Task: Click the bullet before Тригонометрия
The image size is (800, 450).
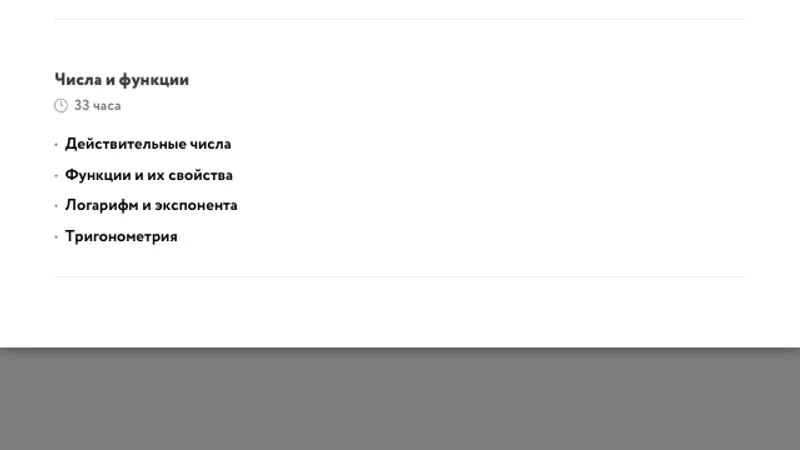Action: click(x=56, y=237)
